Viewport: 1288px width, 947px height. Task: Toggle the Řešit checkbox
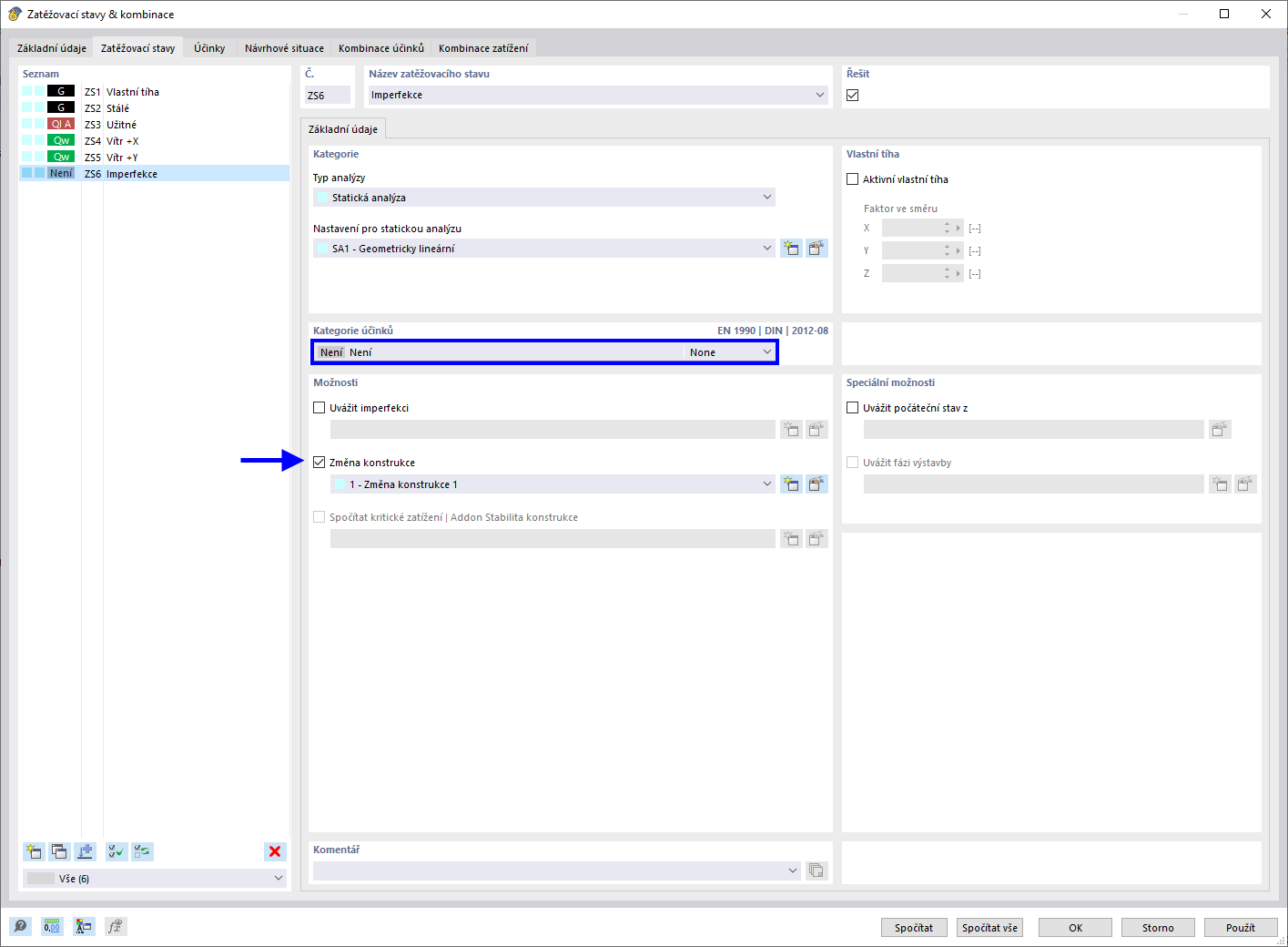(853, 95)
